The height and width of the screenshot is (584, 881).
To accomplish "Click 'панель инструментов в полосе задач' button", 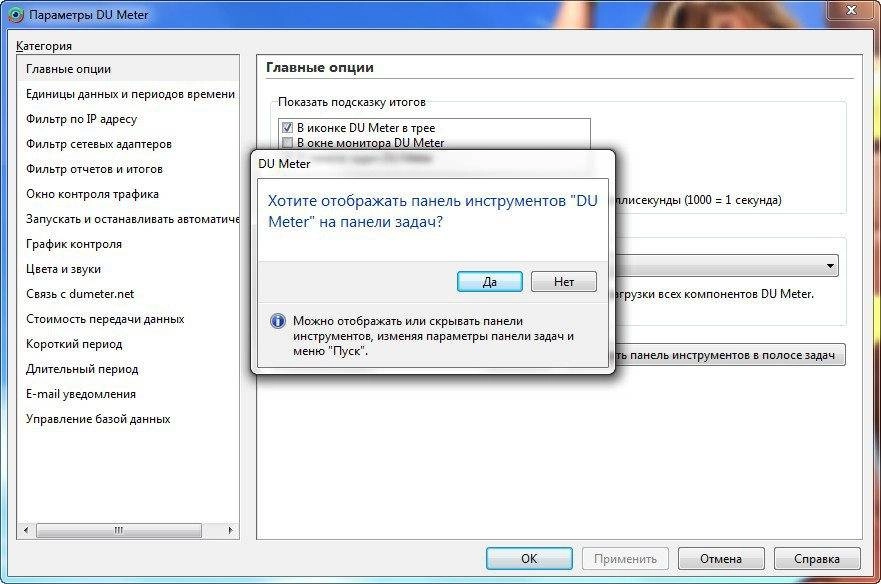I will pos(728,355).
